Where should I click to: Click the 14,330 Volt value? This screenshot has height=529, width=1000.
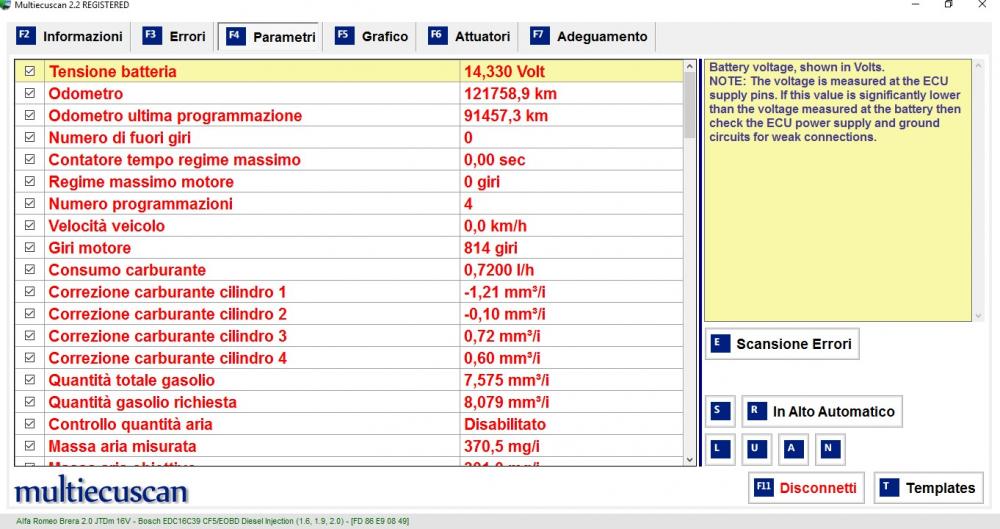tap(504, 71)
